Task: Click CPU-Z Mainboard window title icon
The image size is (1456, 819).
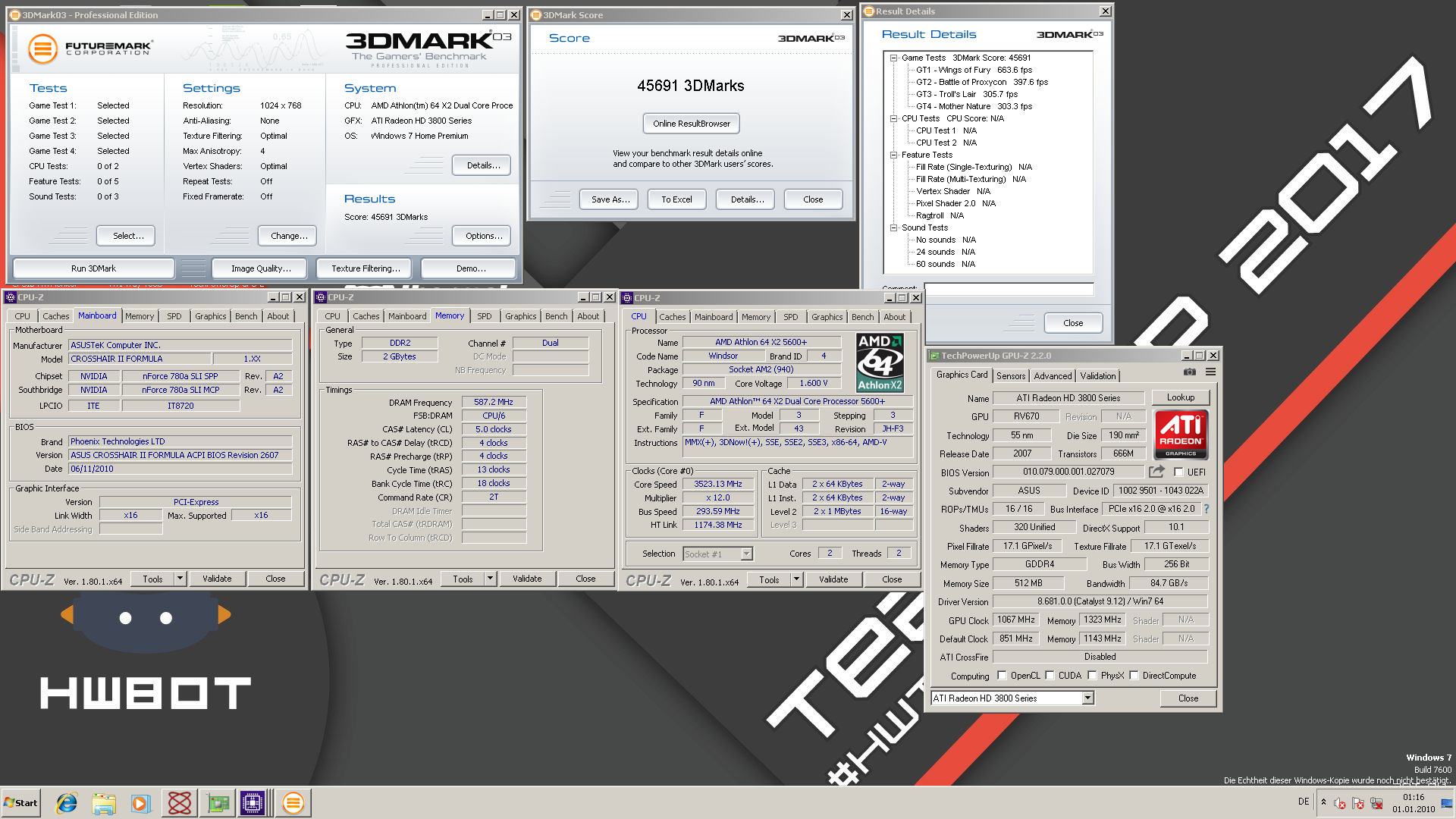Action: click(11, 297)
